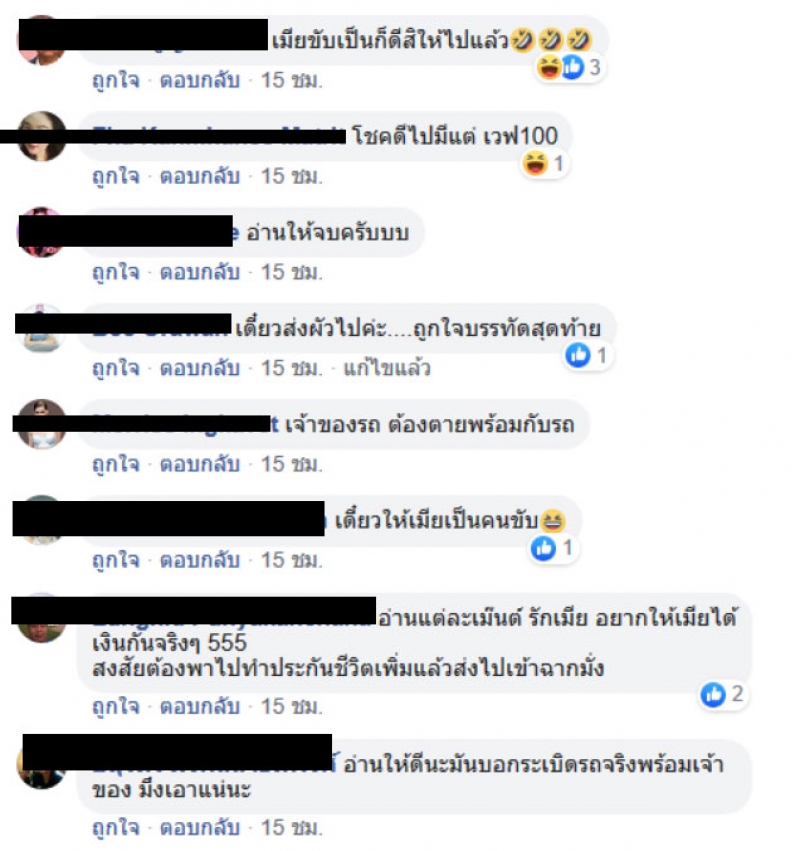Viewport: 800px width, 851px height.
Task: Open profile photo beside เจ้าของรถ comment
Action: tap(42, 424)
